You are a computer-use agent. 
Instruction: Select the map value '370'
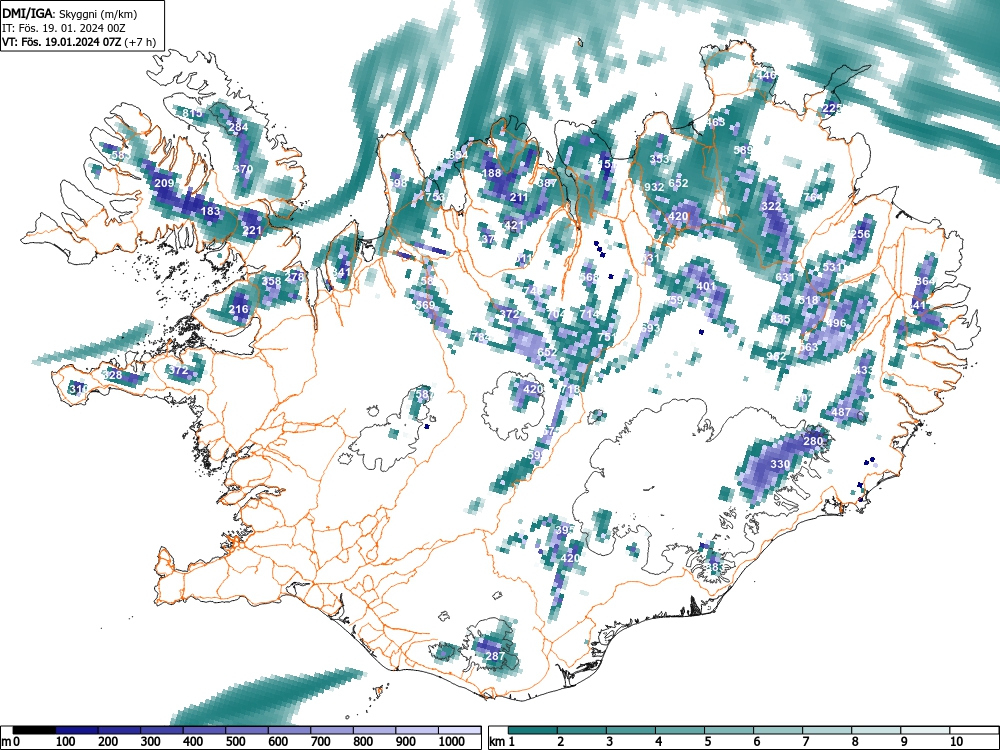coord(243,169)
